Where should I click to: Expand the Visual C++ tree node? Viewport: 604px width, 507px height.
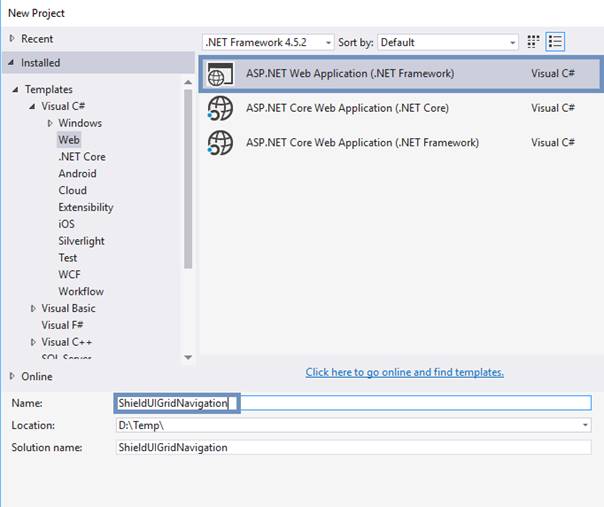(x=33, y=342)
